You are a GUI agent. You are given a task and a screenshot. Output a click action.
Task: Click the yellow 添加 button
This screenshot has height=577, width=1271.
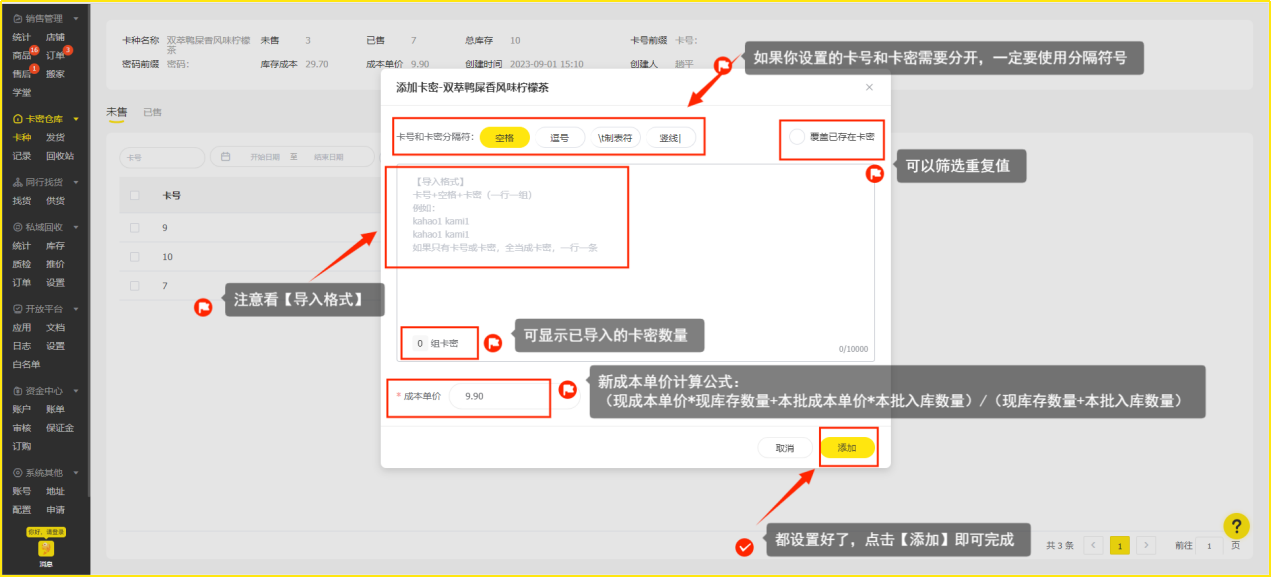coord(847,448)
